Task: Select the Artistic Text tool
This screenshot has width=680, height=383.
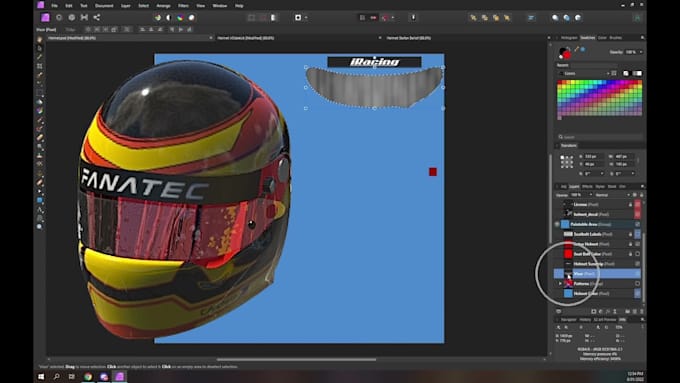Action: pos(39,209)
